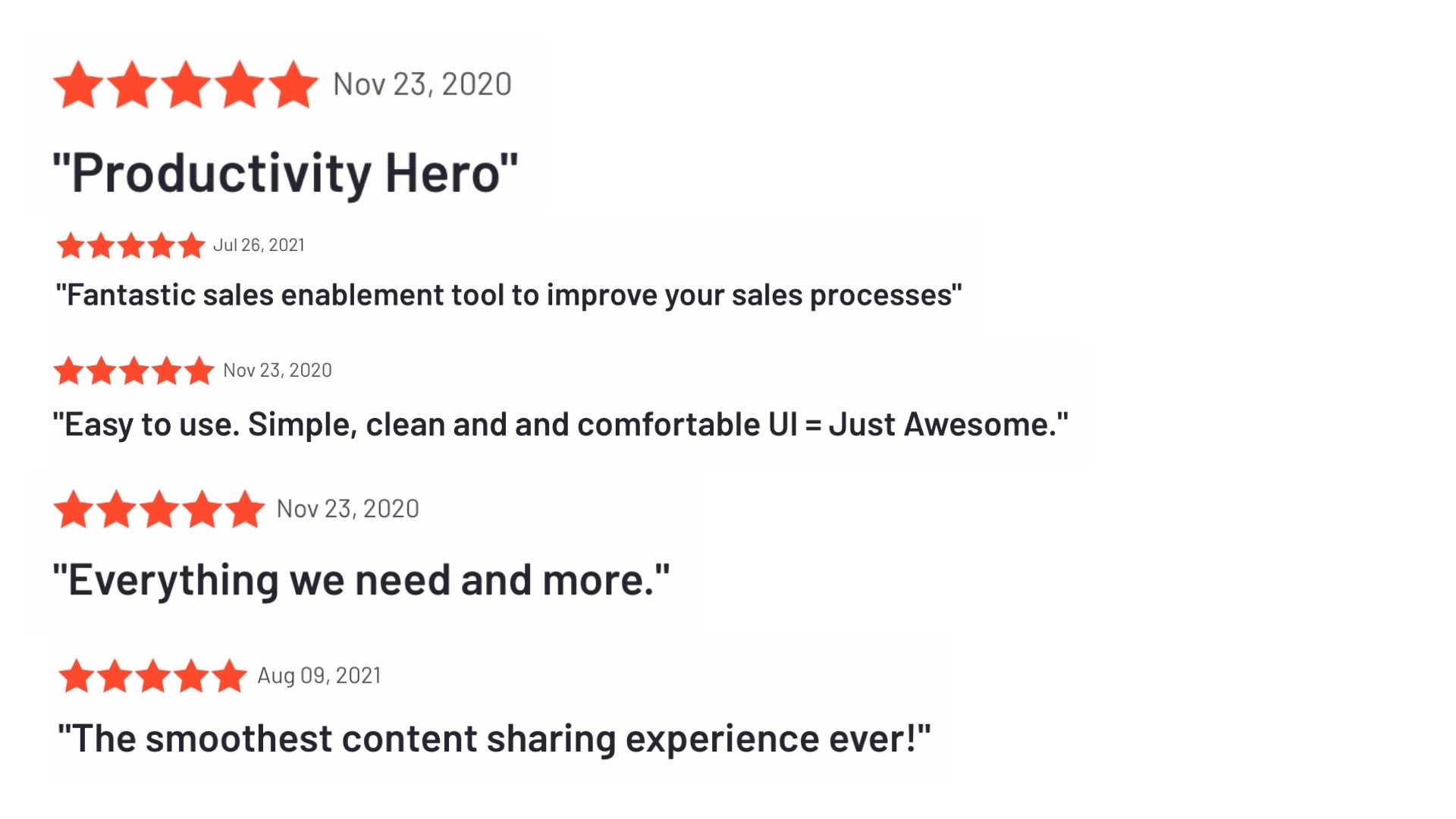The height and width of the screenshot is (819, 1456).
Task: Click the Jul 26, 2021 date label
Action: (x=259, y=245)
